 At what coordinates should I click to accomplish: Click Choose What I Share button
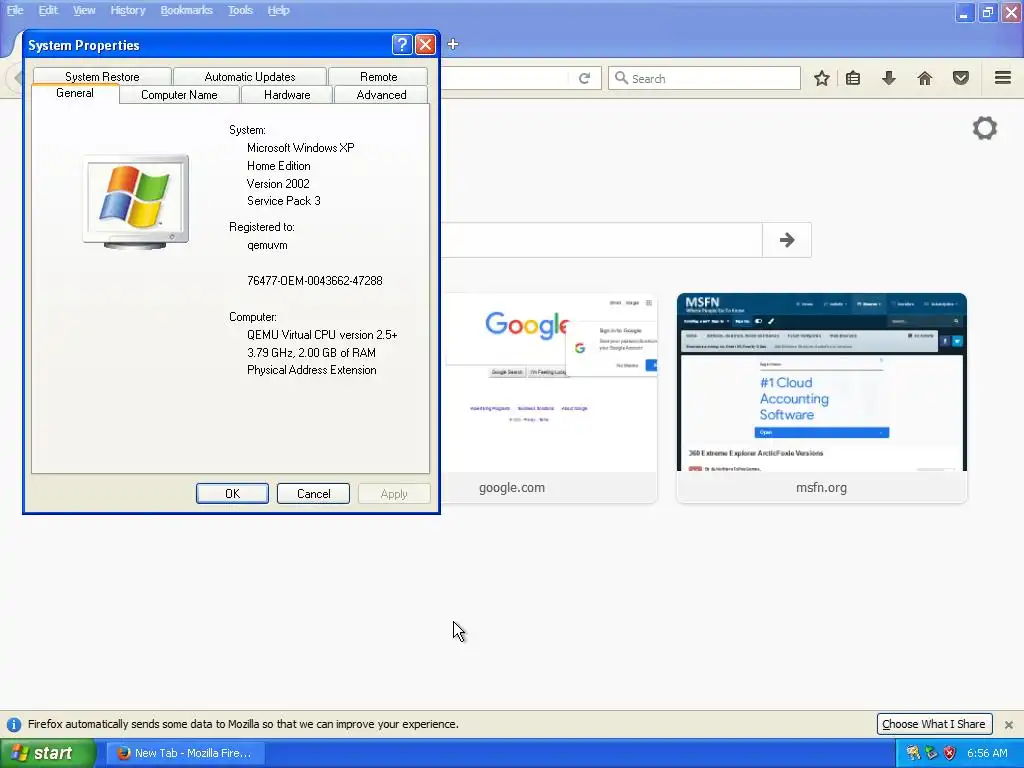pyautogui.click(x=934, y=724)
